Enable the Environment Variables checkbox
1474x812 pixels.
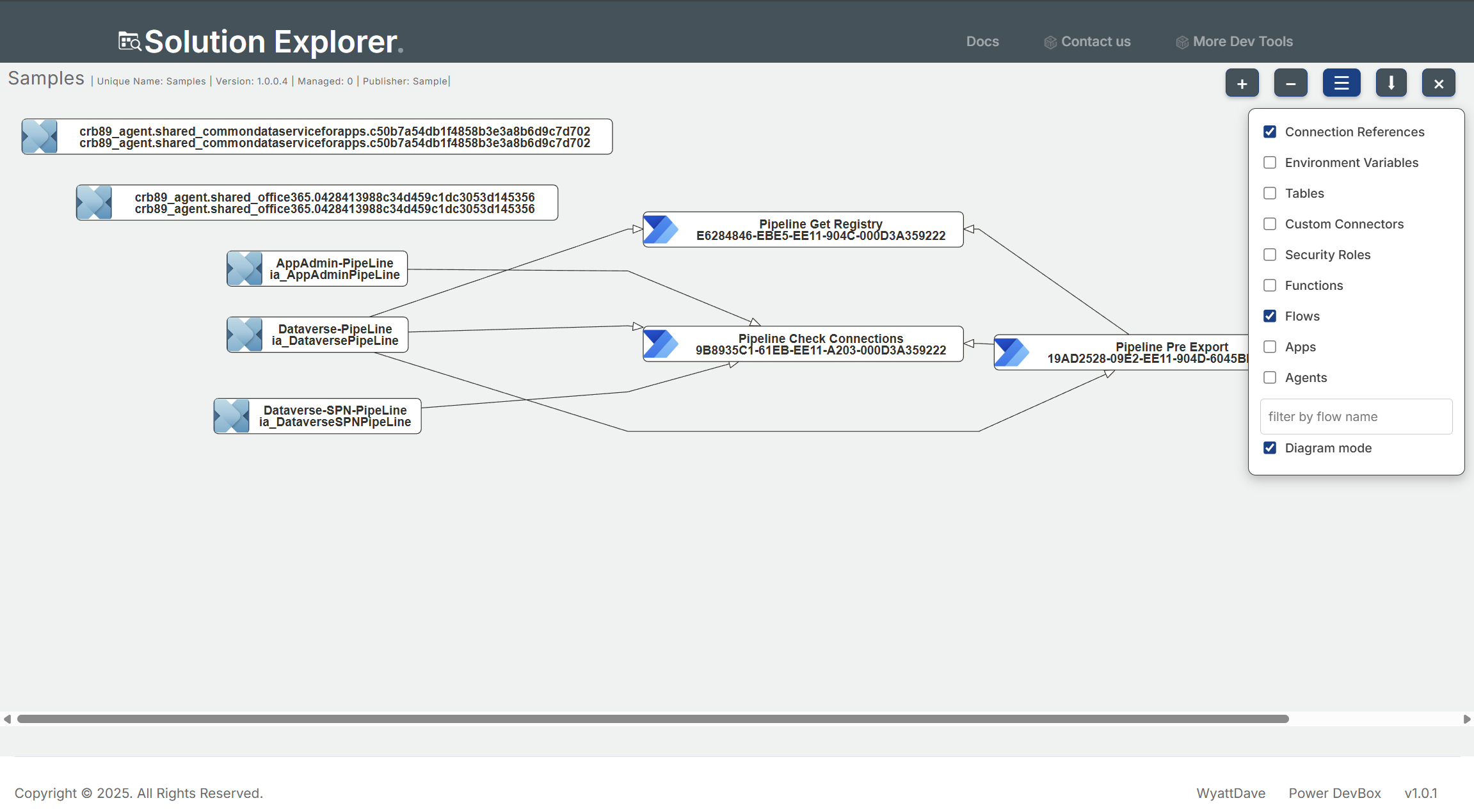[x=1270, y=163]
